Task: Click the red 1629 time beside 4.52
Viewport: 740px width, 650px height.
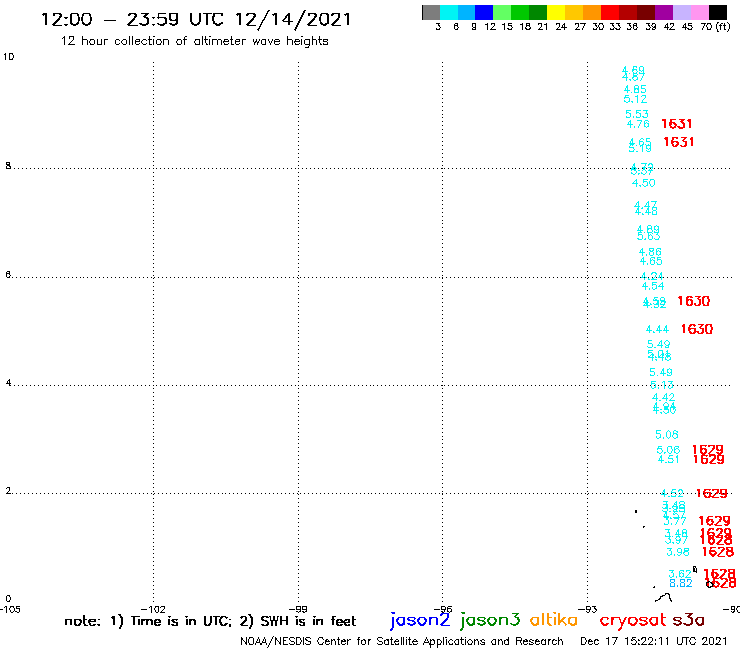Action: pos(712,494)
